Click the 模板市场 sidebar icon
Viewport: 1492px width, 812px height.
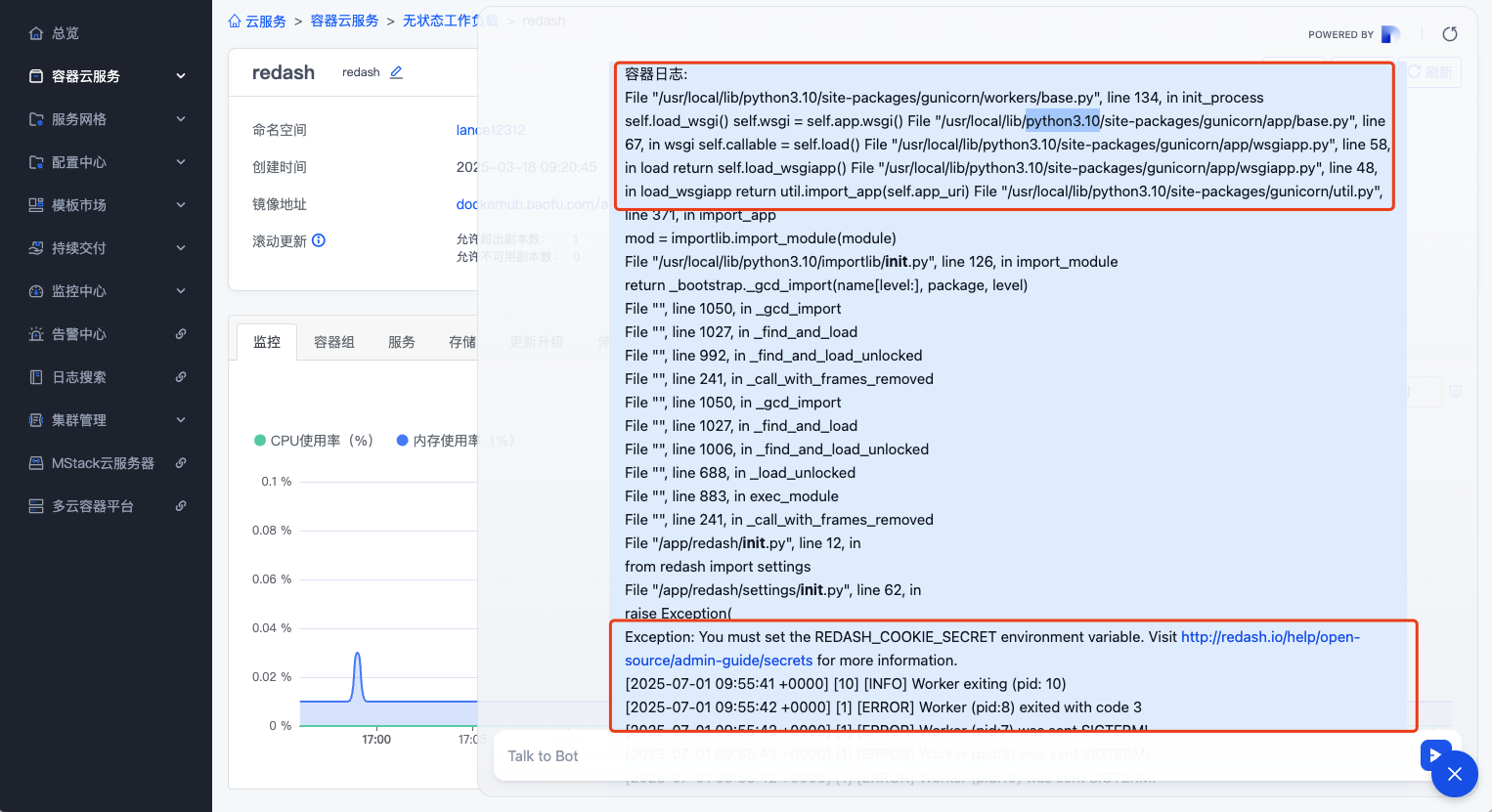36,205
